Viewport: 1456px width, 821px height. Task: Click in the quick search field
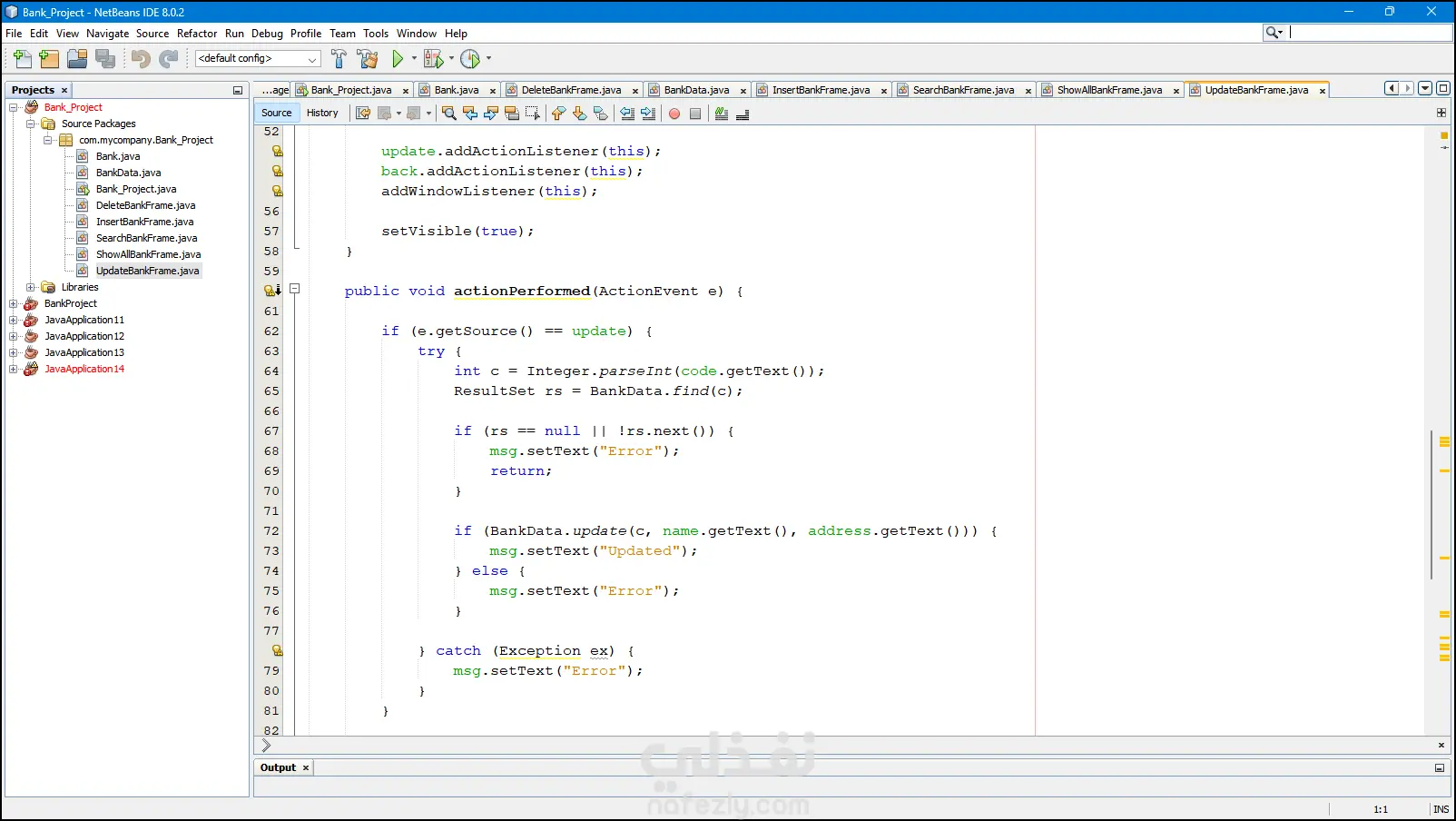click(1370, 33)
